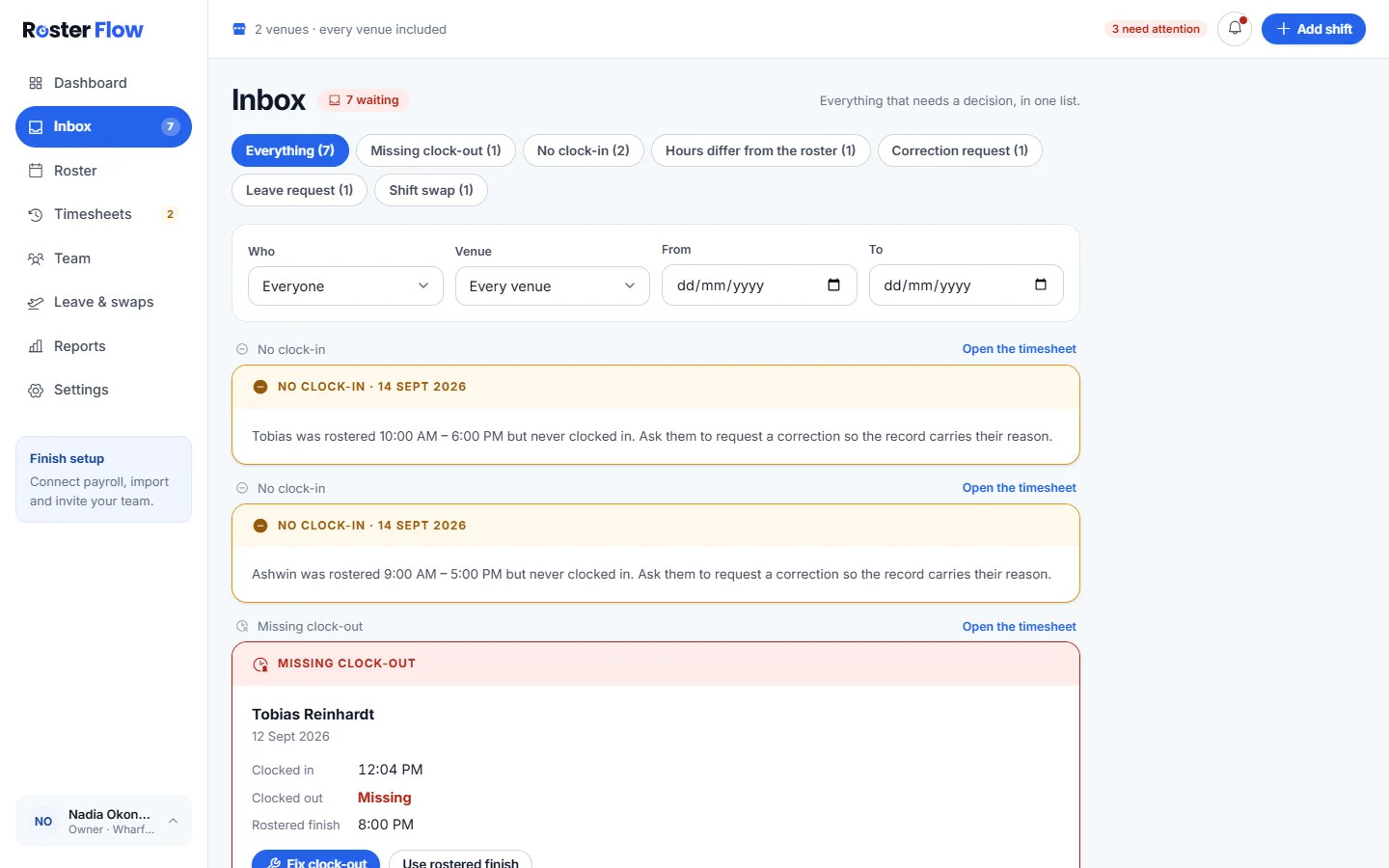Click the Inbox tray icon in sidebar
This screenshot has width=1389, height=868.
(36, 126)
